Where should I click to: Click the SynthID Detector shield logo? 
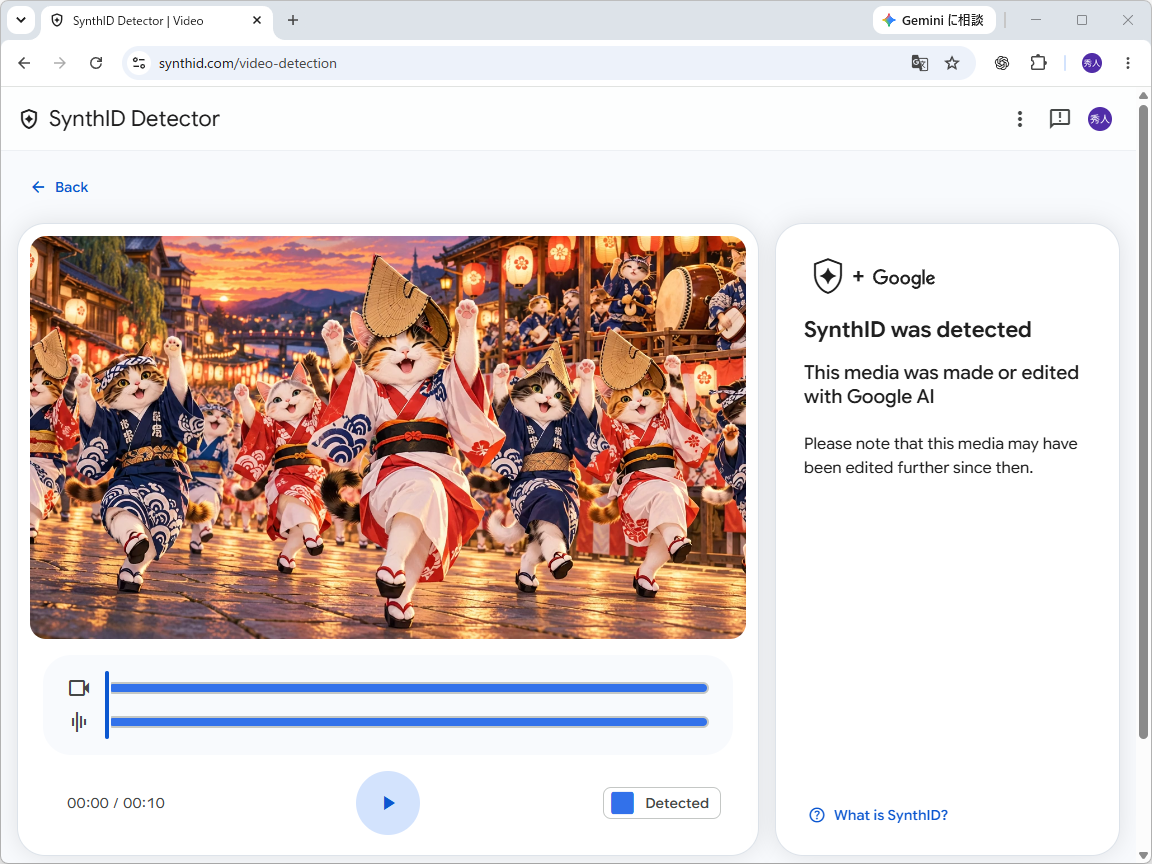pos(29,119)
